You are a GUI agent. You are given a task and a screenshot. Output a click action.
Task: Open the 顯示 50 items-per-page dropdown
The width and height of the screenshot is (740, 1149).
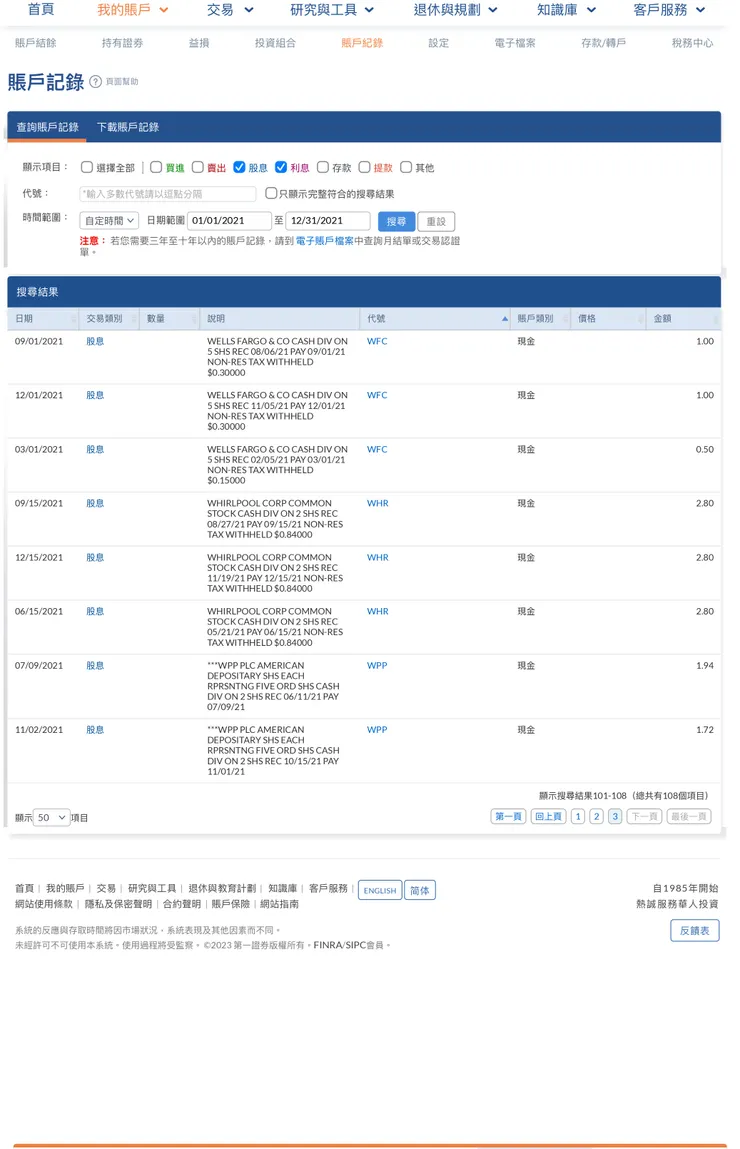[x=51, y=817]
